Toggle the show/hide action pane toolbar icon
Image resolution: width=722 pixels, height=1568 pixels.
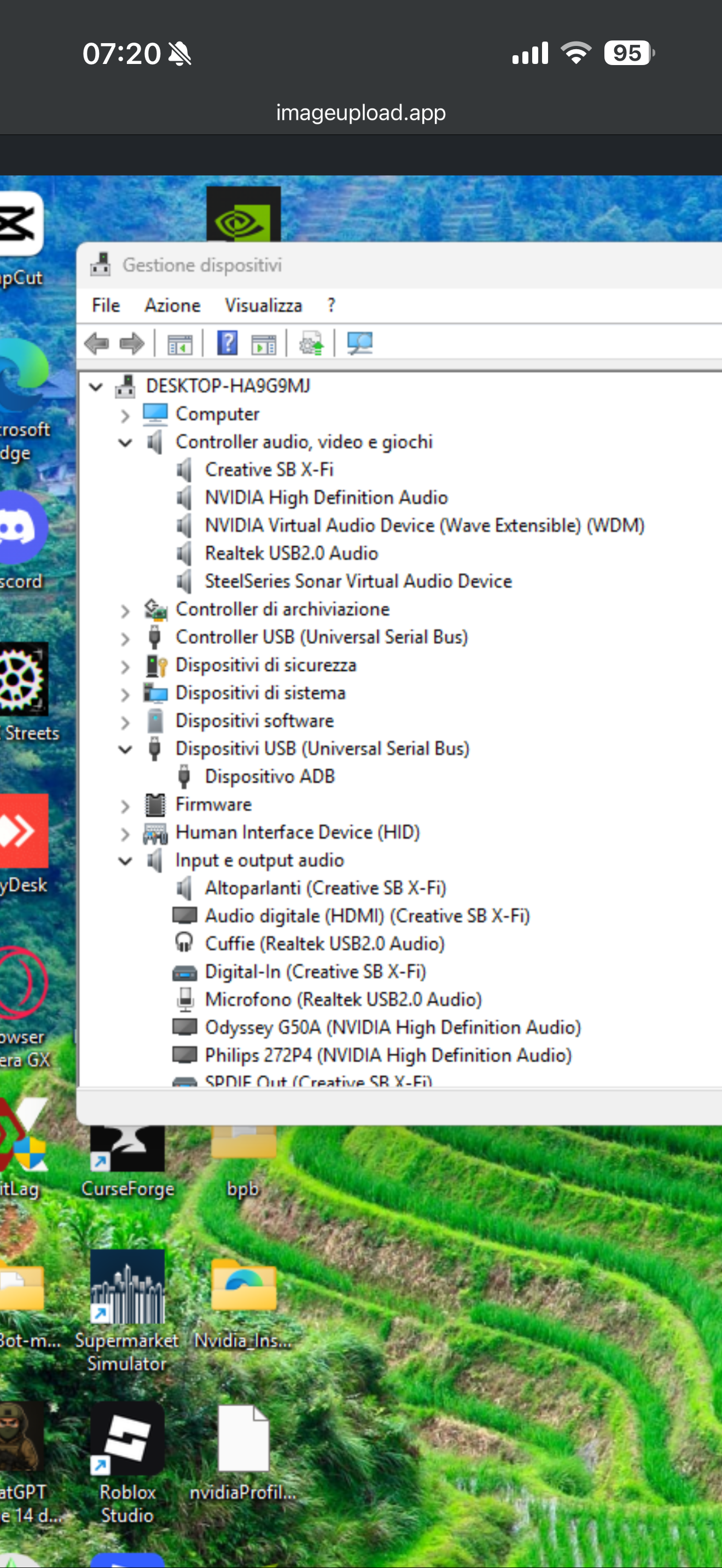(264, 344)
